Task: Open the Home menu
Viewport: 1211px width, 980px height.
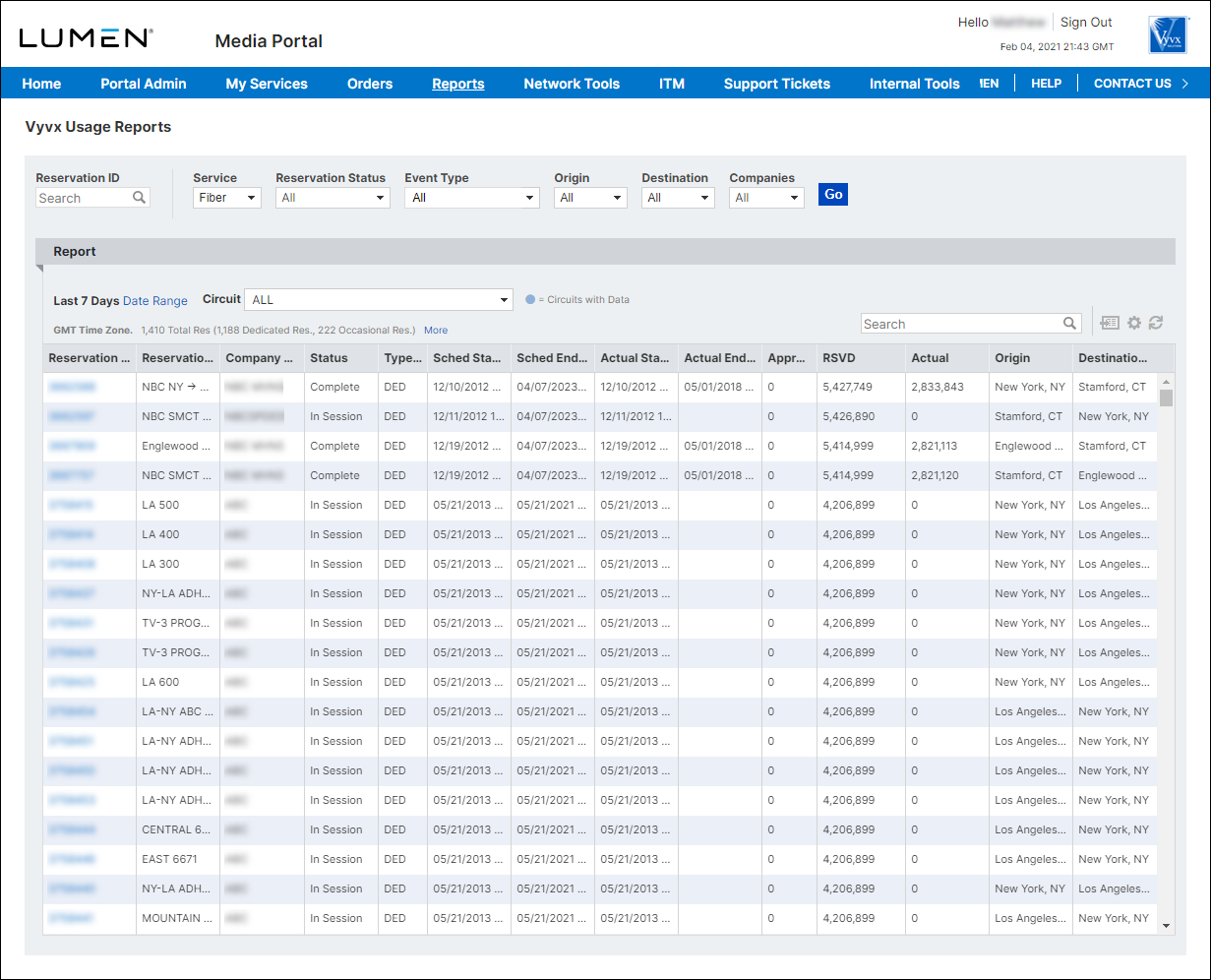Action: tap(41, 84)
